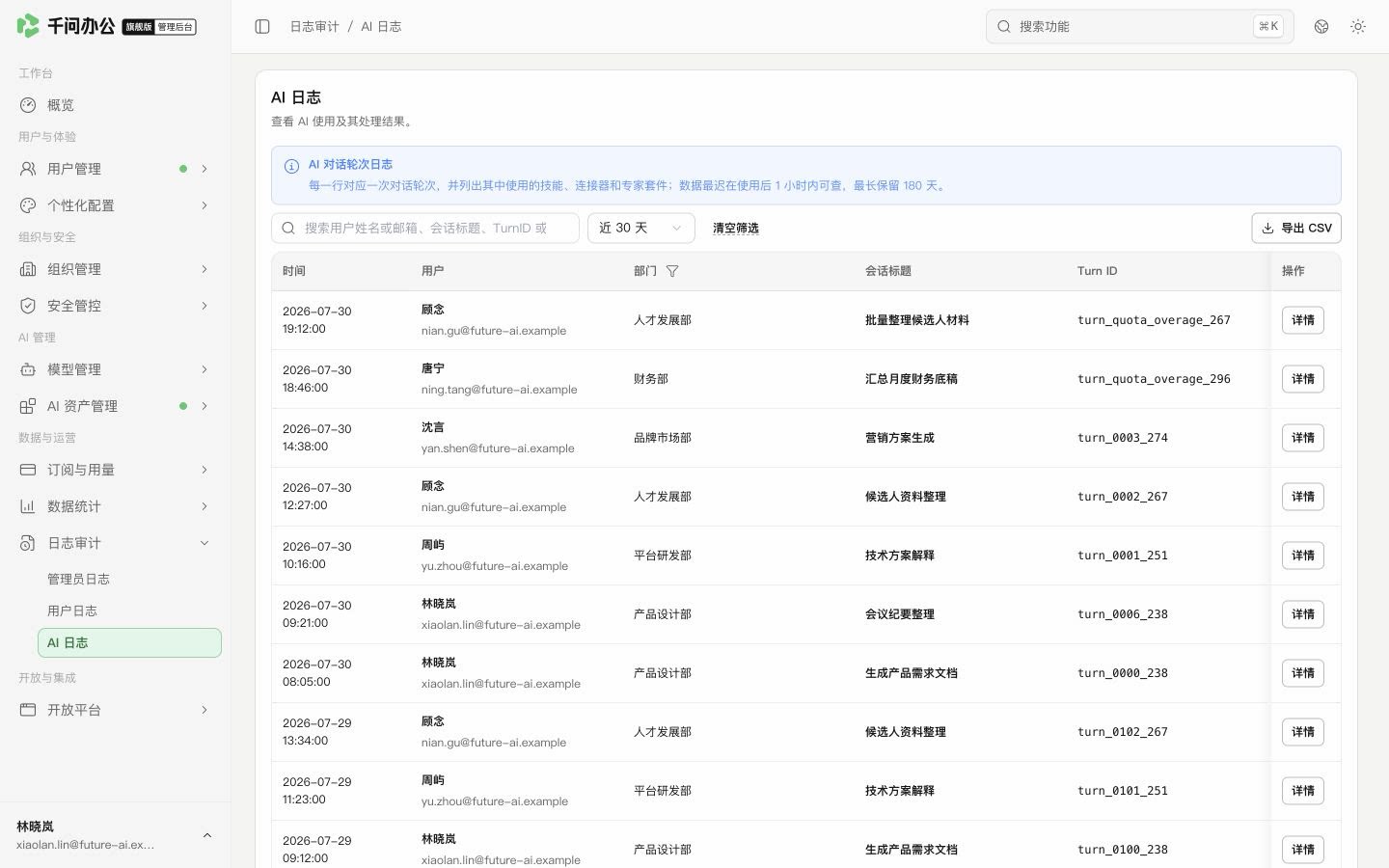Focus the 搜索功能 search field
The width and height of the screenshot is (1389, 868).
point(1139,27)
